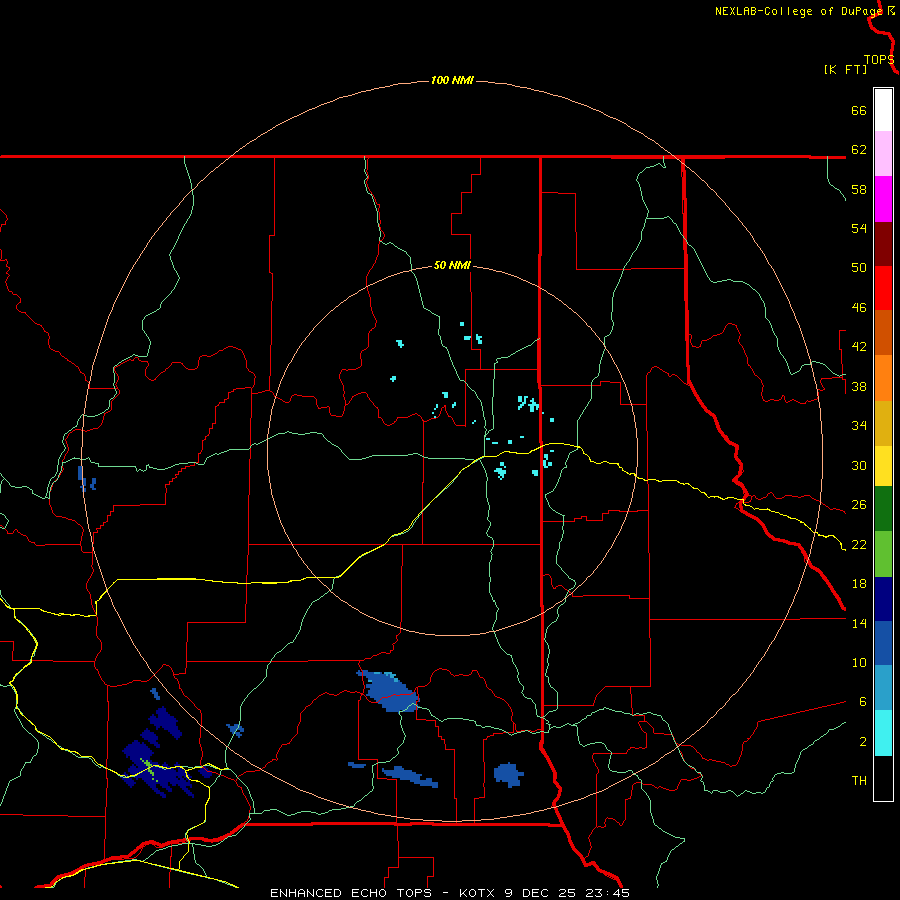Select the cyan legend swatch

click(x=883, y=733)
